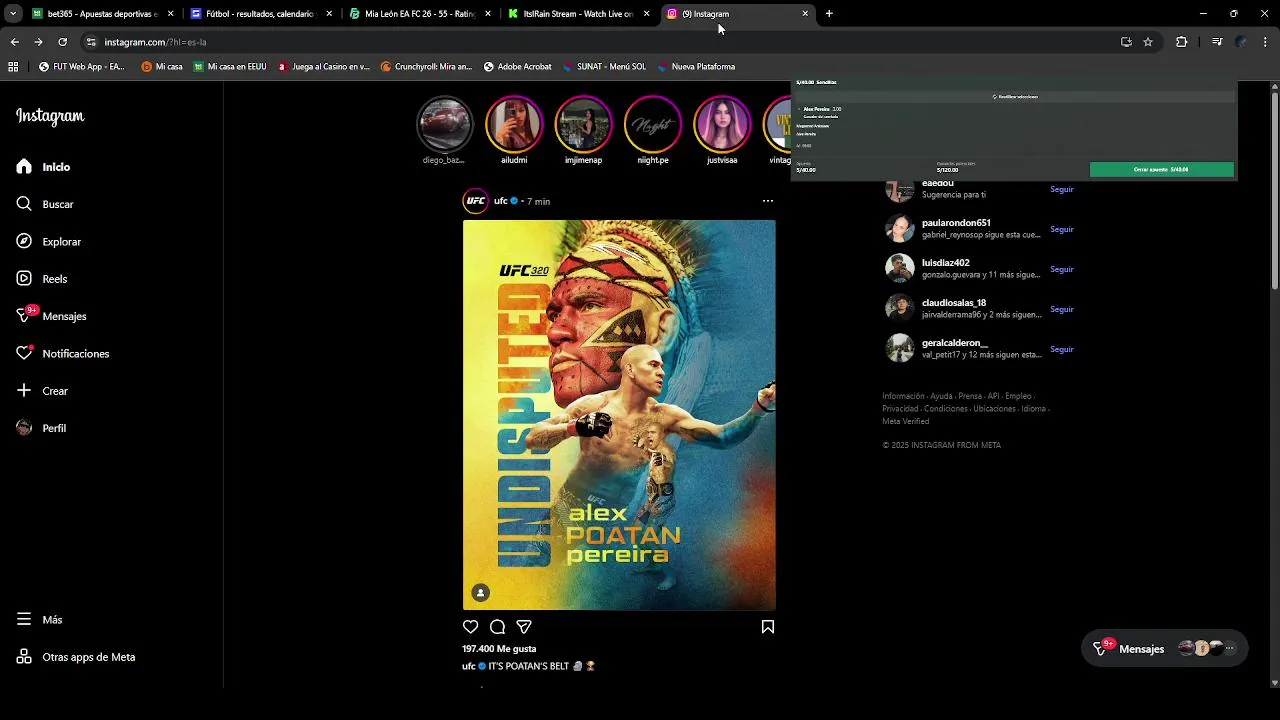The image size is (1280, 720).
Task: Switch to Mia León EA FC 26 tab
Action: (x=420, y=14)
